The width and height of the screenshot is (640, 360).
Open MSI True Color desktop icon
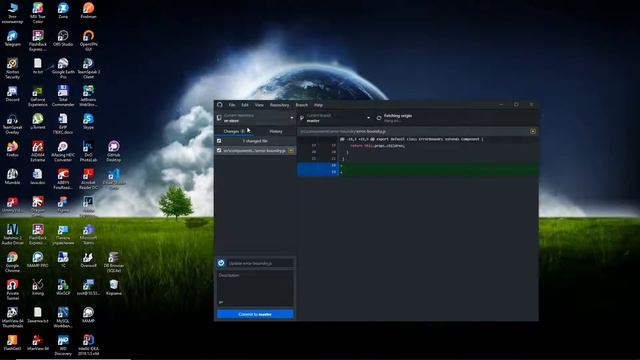[x=38, y=12]
